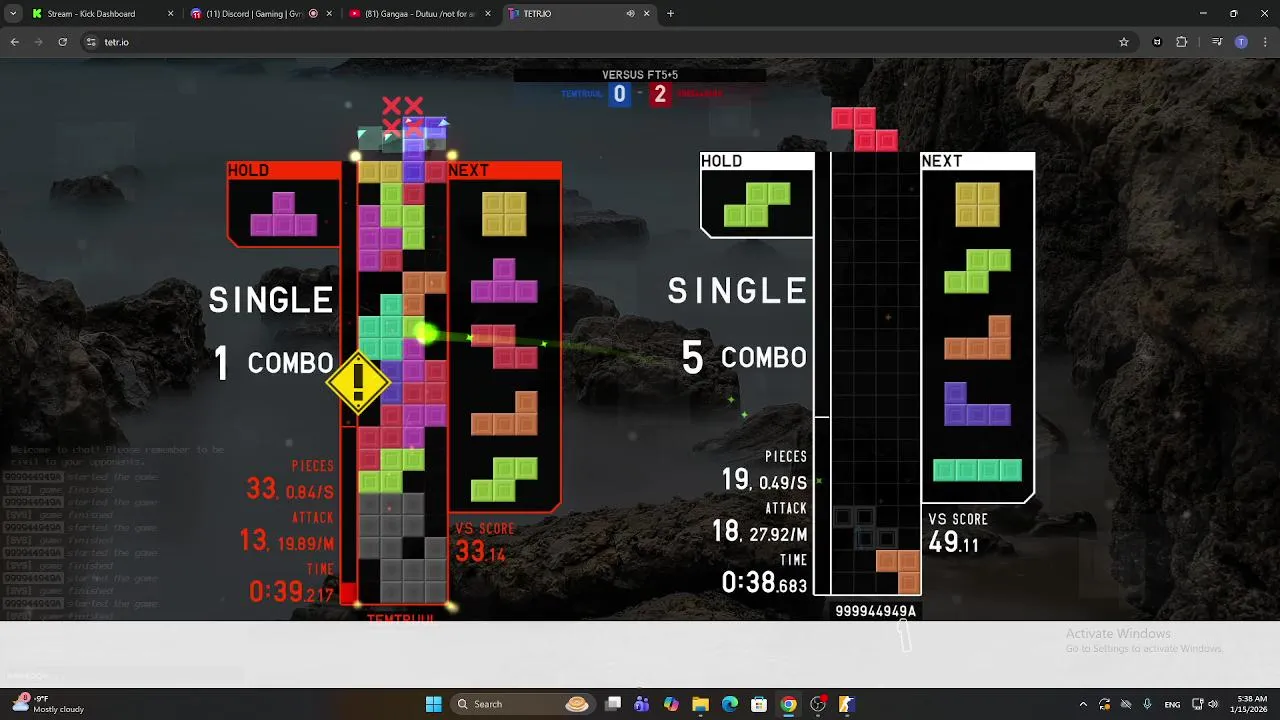Screen dimensions: 1280x720
Task: Click the blue score 0 box
Action: [620, 94]
